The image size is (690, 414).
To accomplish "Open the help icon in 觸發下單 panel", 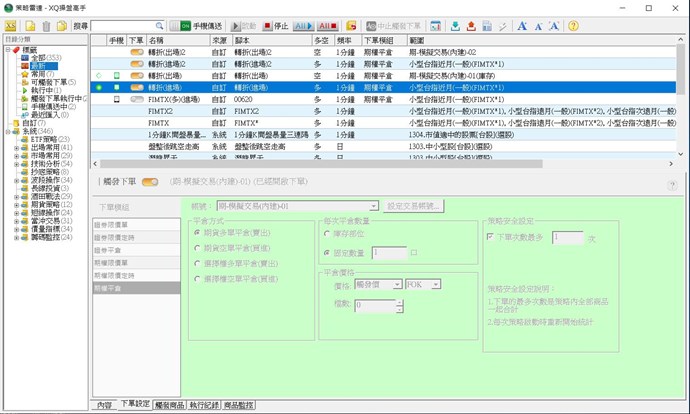I will tap(672, 185).
